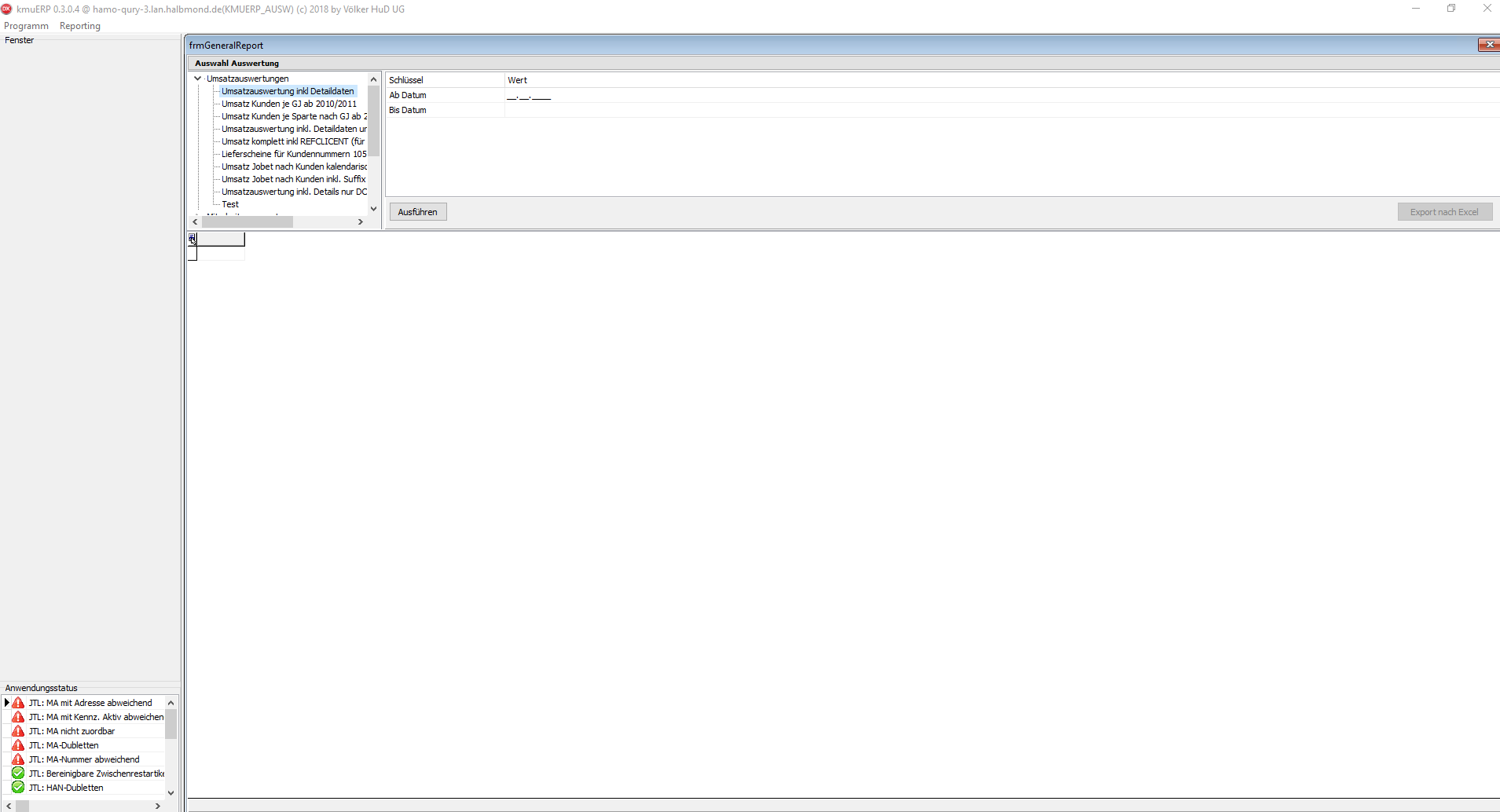Click warning icon beside MA nicht zuordbar
The image size is (1500, 812).
[x=18, y=731]
